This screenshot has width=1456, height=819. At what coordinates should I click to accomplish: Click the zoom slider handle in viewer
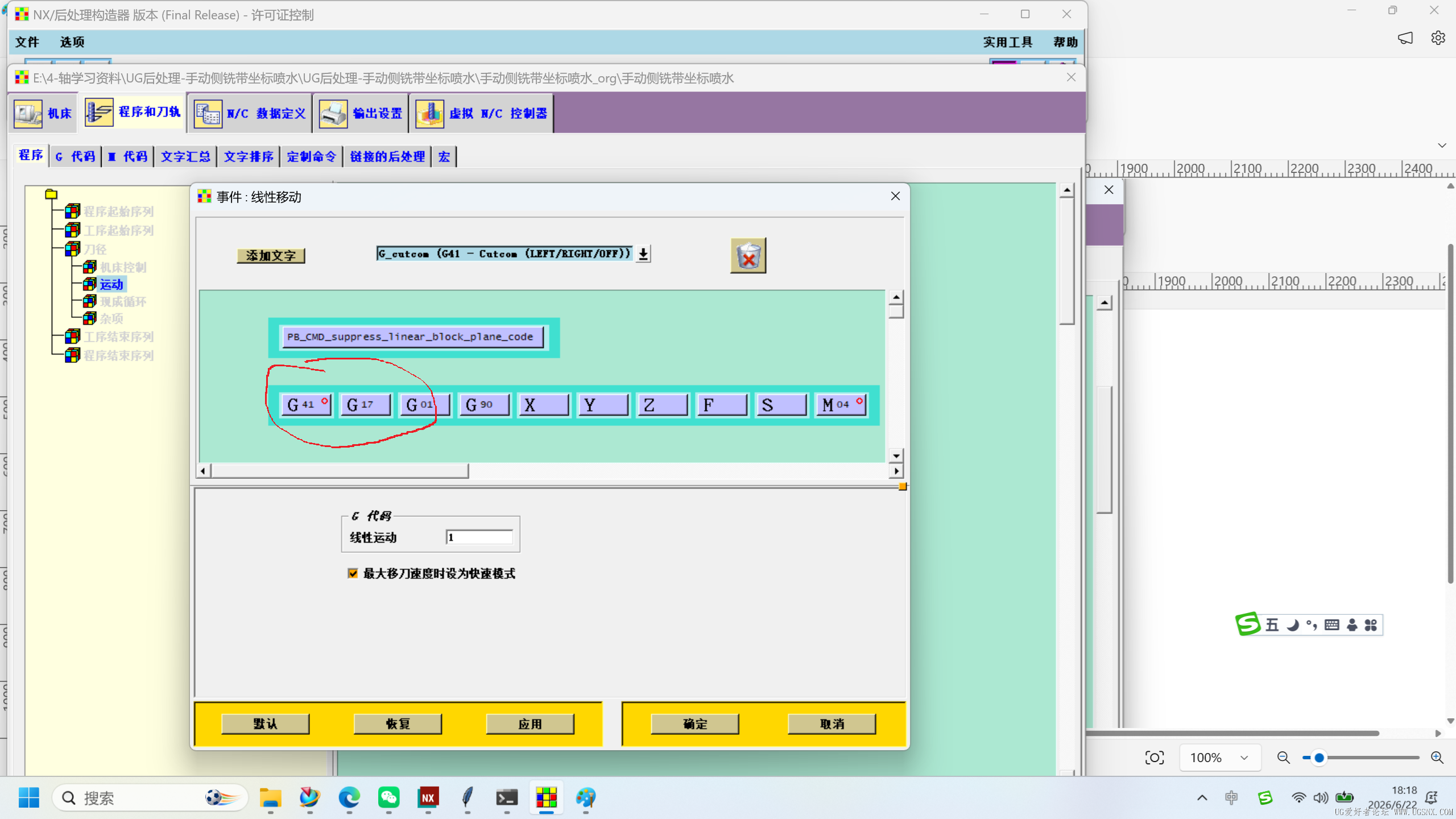tap(1319, 758)
